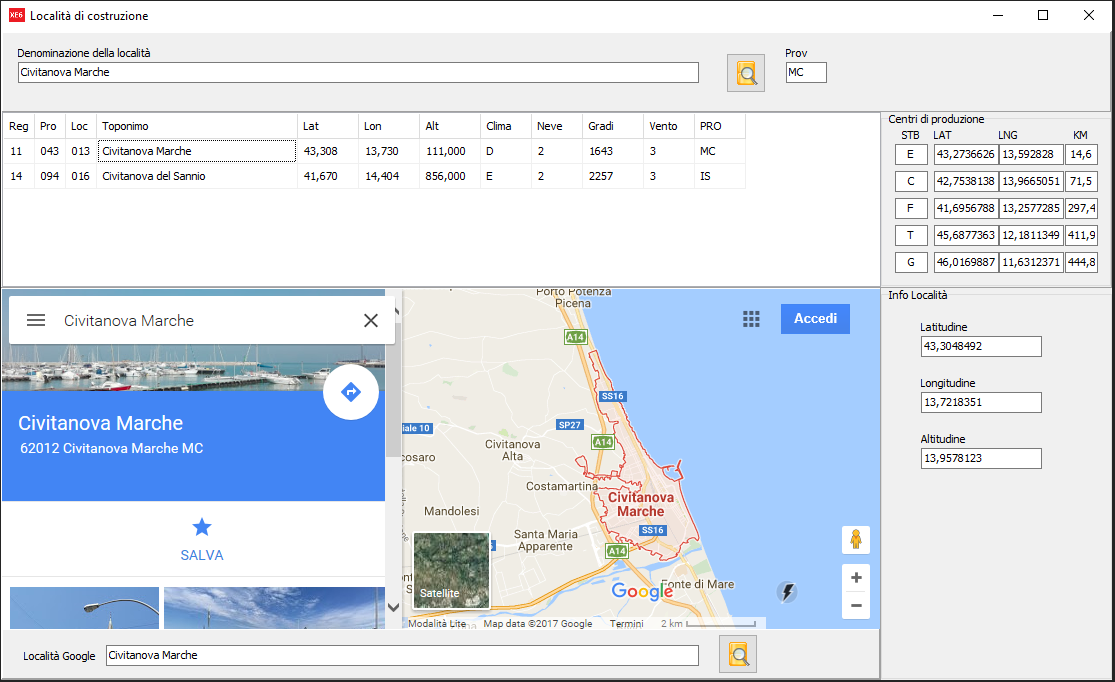Get directions with the blue arrow icon
Image resolution: width=1115 pixels, height=682 pixels.
(351, 392)
